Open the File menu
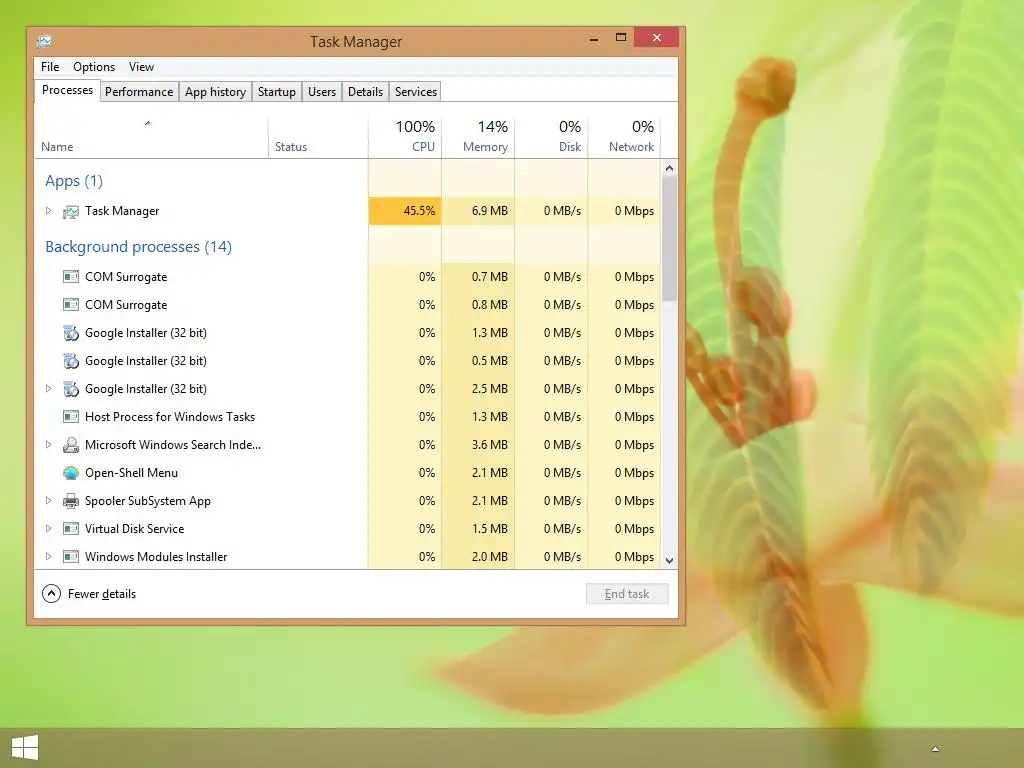 pos(50,67)
